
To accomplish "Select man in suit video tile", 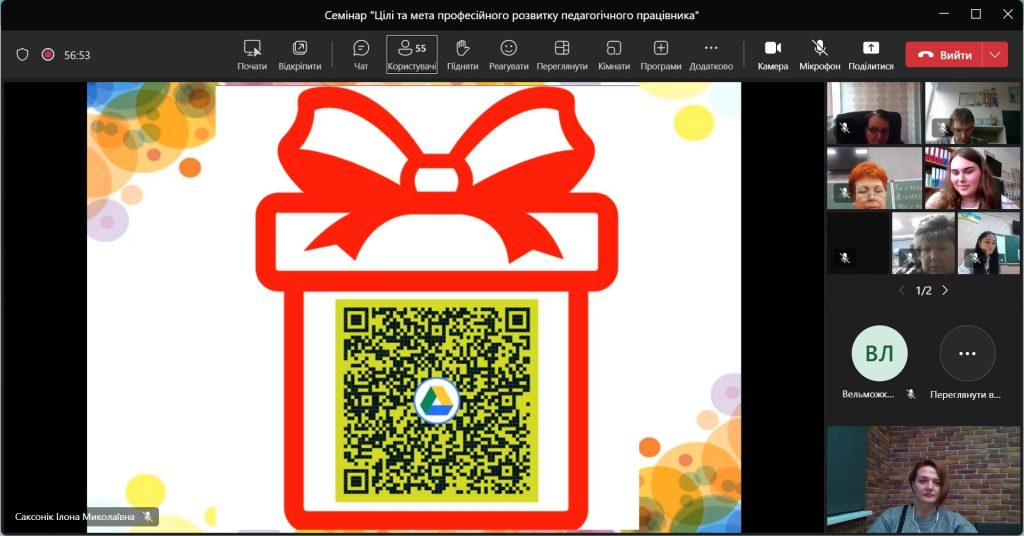I will [972, 113].
